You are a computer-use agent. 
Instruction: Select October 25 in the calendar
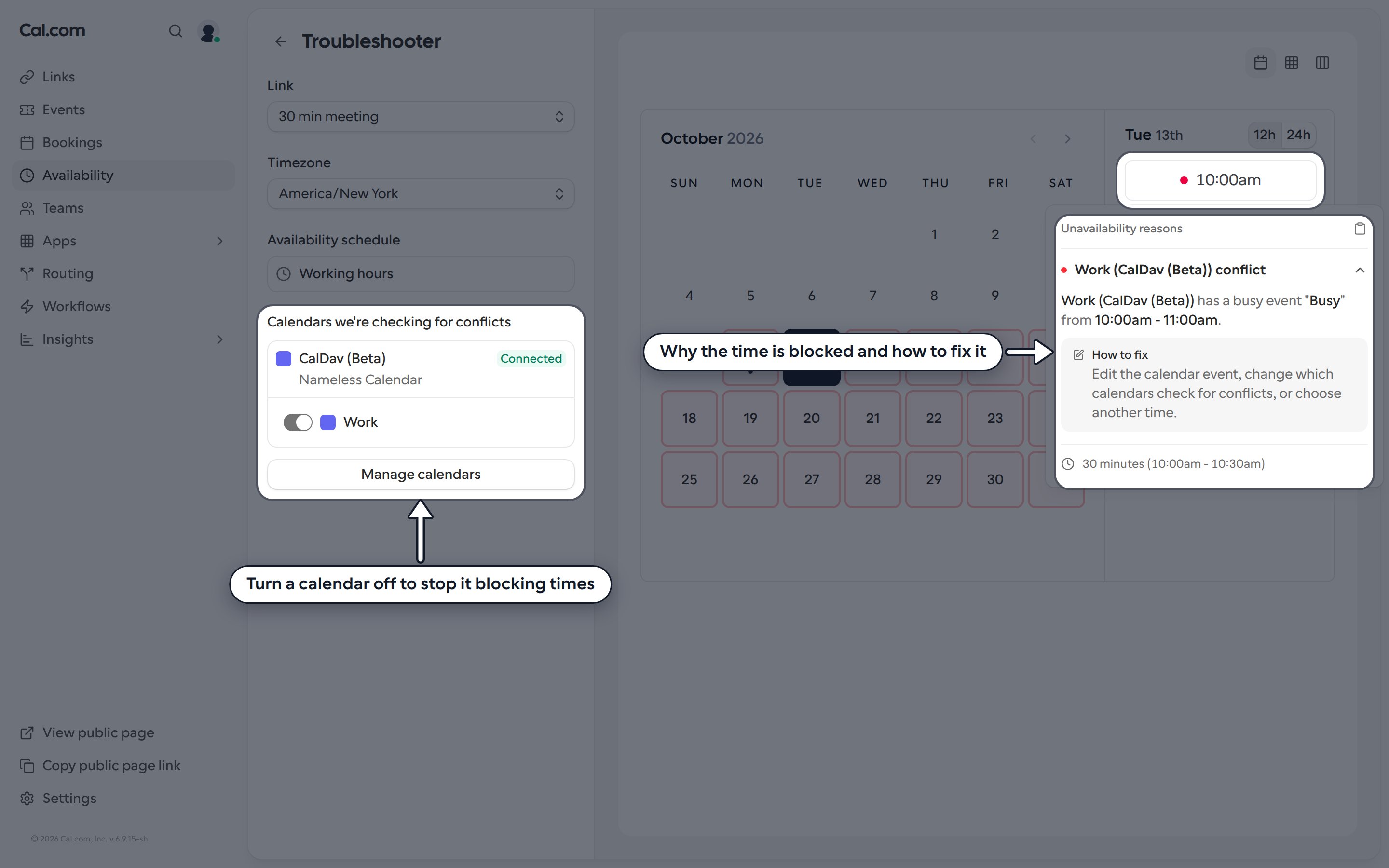click(689, 479)
